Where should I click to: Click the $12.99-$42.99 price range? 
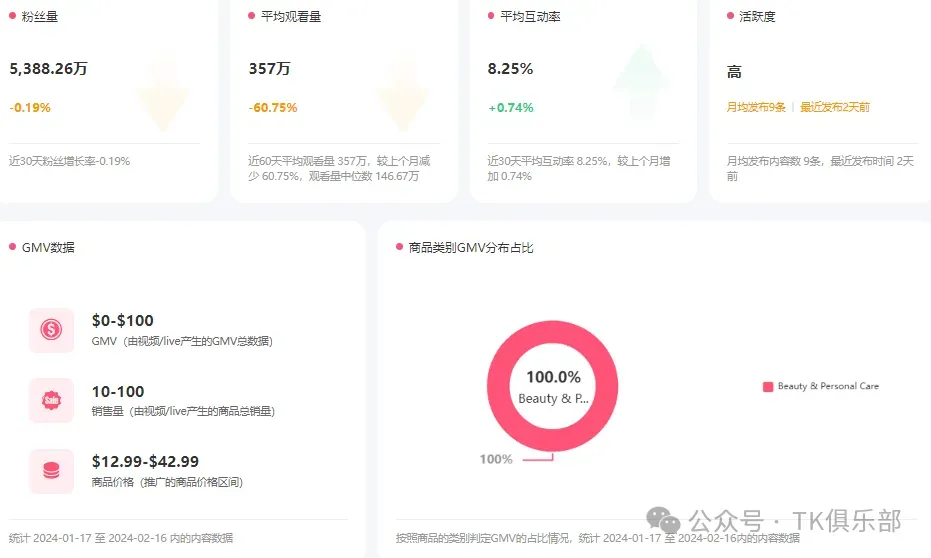click(145, 461)
